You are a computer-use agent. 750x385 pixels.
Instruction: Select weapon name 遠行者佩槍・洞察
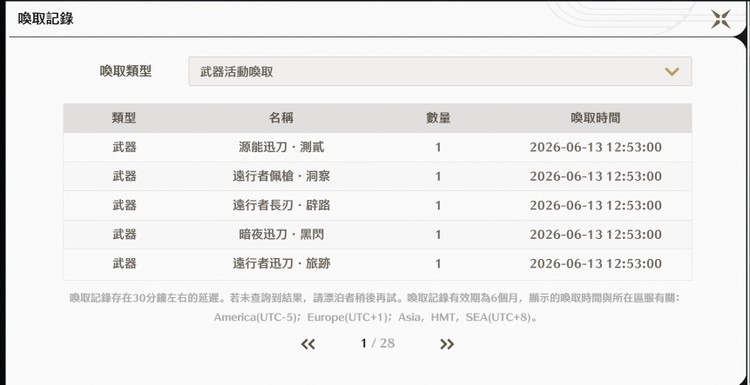tap(281, 176)
